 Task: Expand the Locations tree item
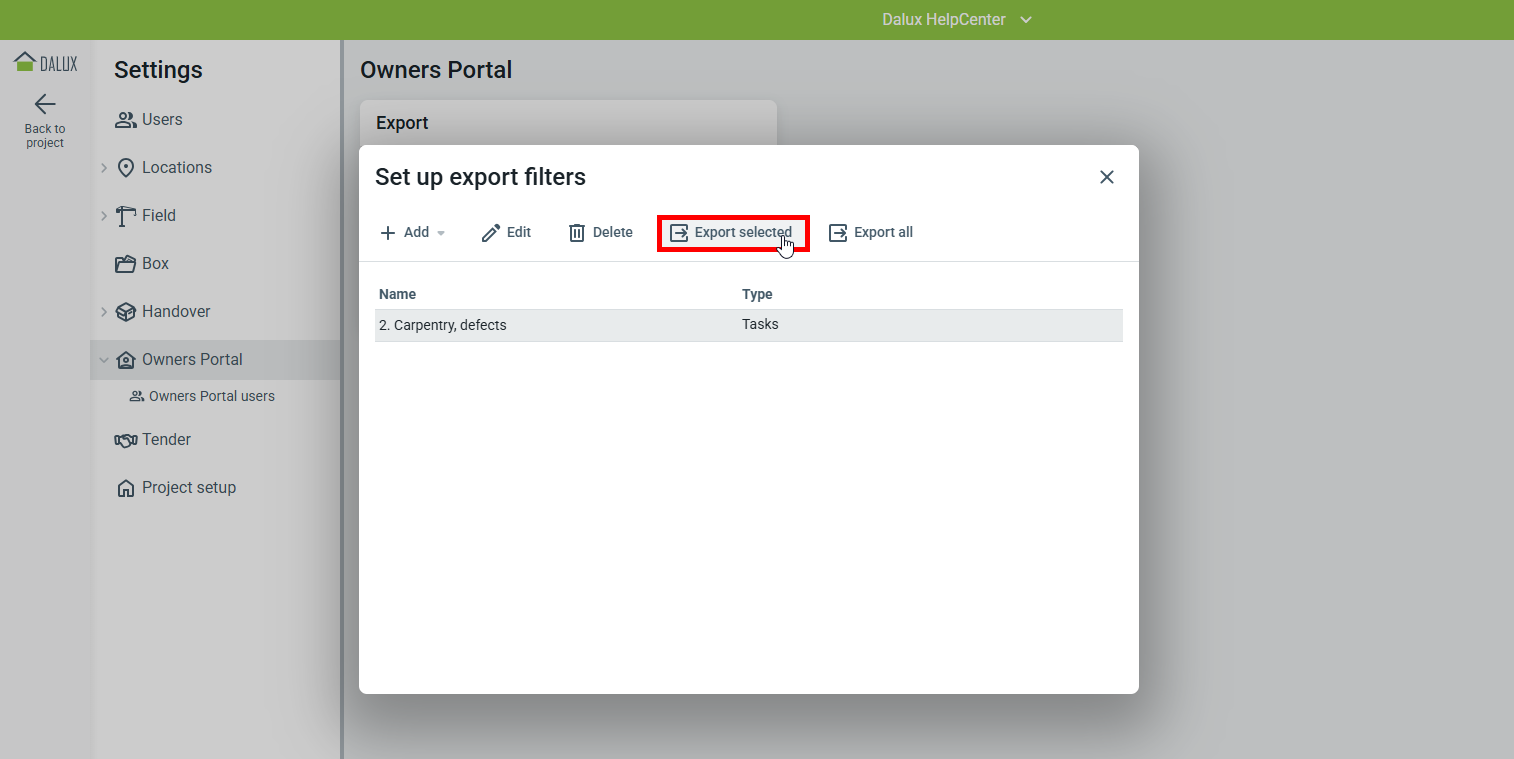[104, 168]
